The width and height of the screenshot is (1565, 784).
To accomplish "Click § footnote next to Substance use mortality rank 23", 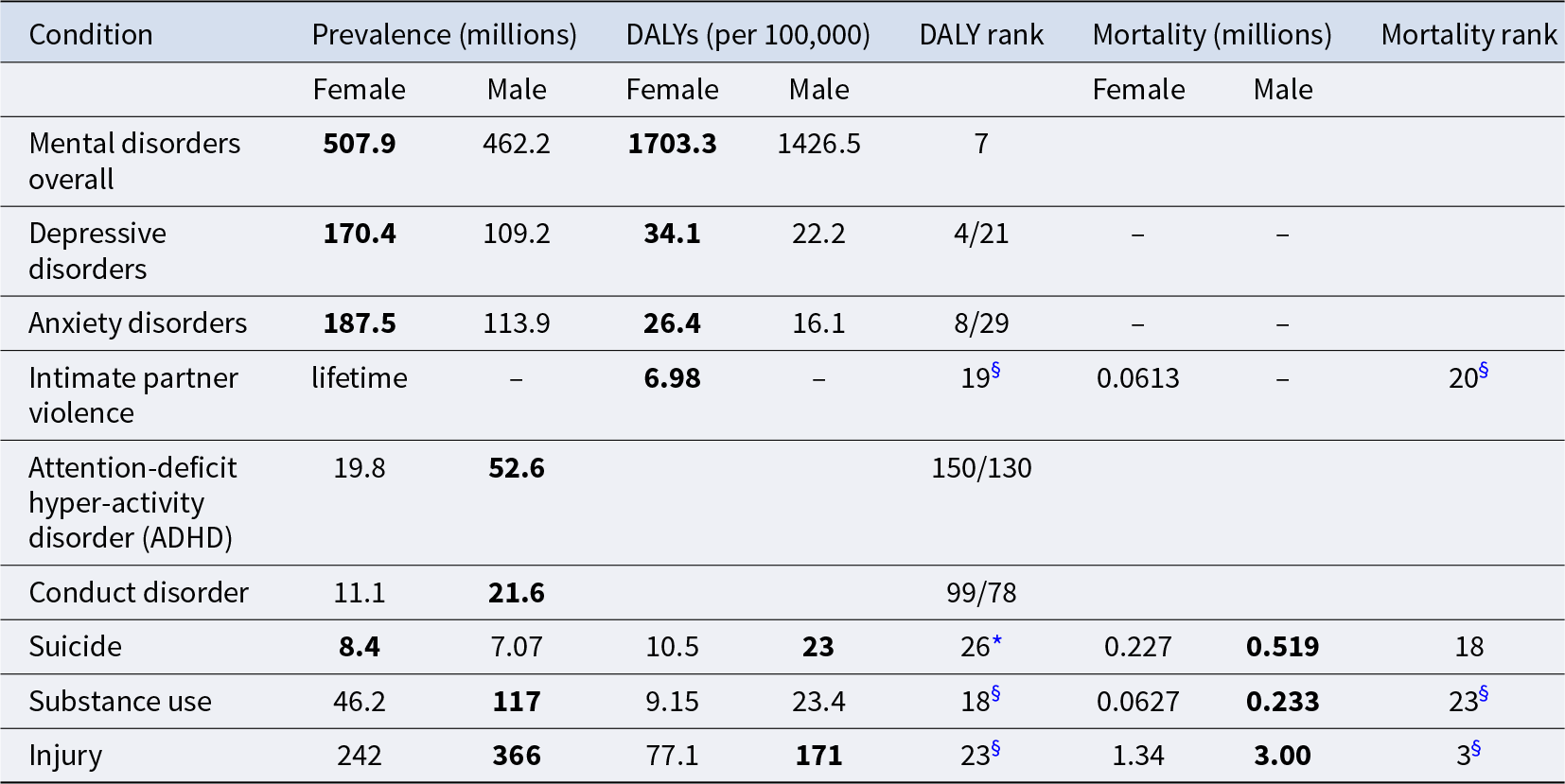I will [x=1484, y=694].
